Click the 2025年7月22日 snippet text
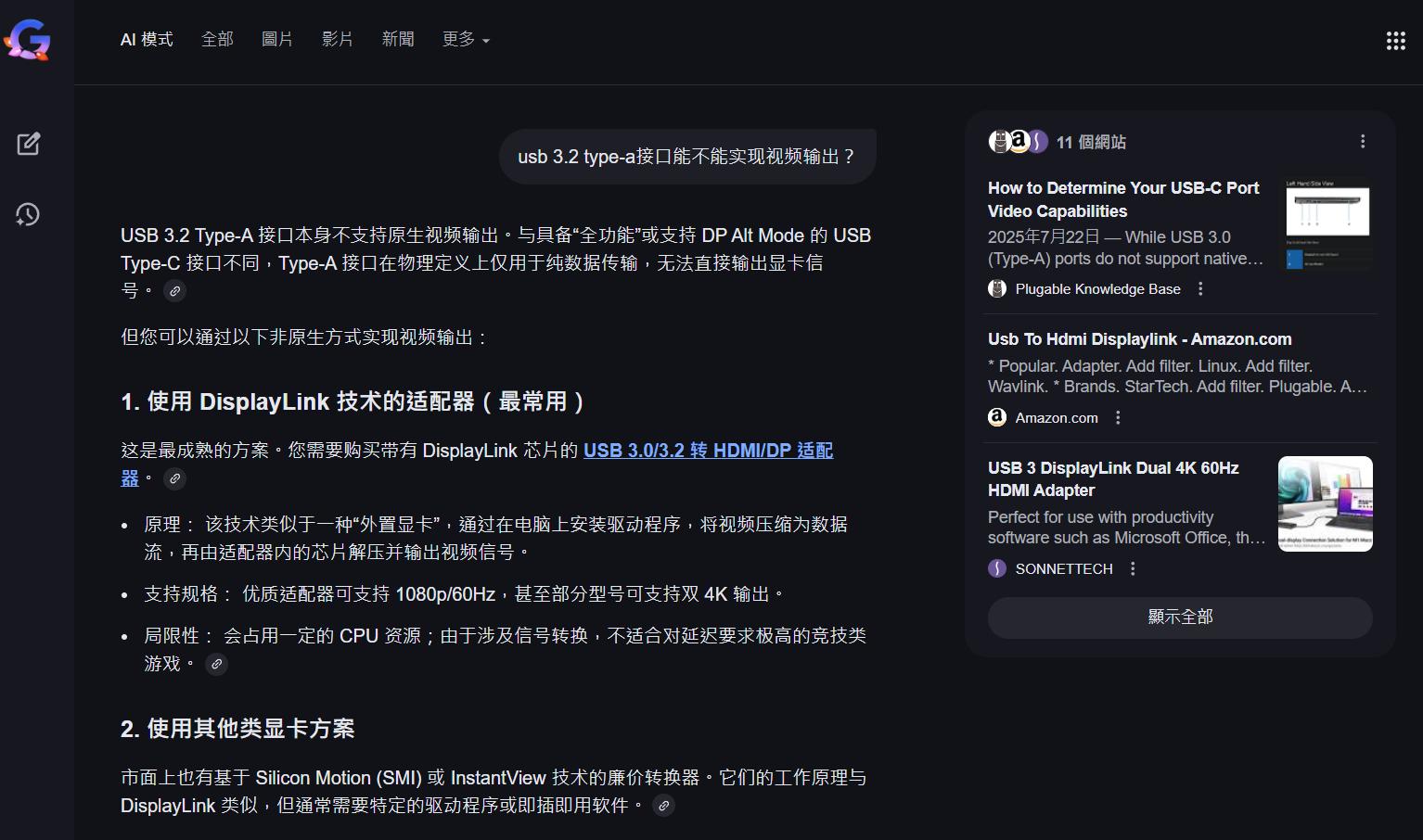The height and width of the screenshot is (840, 1423). pos(1126,248)
